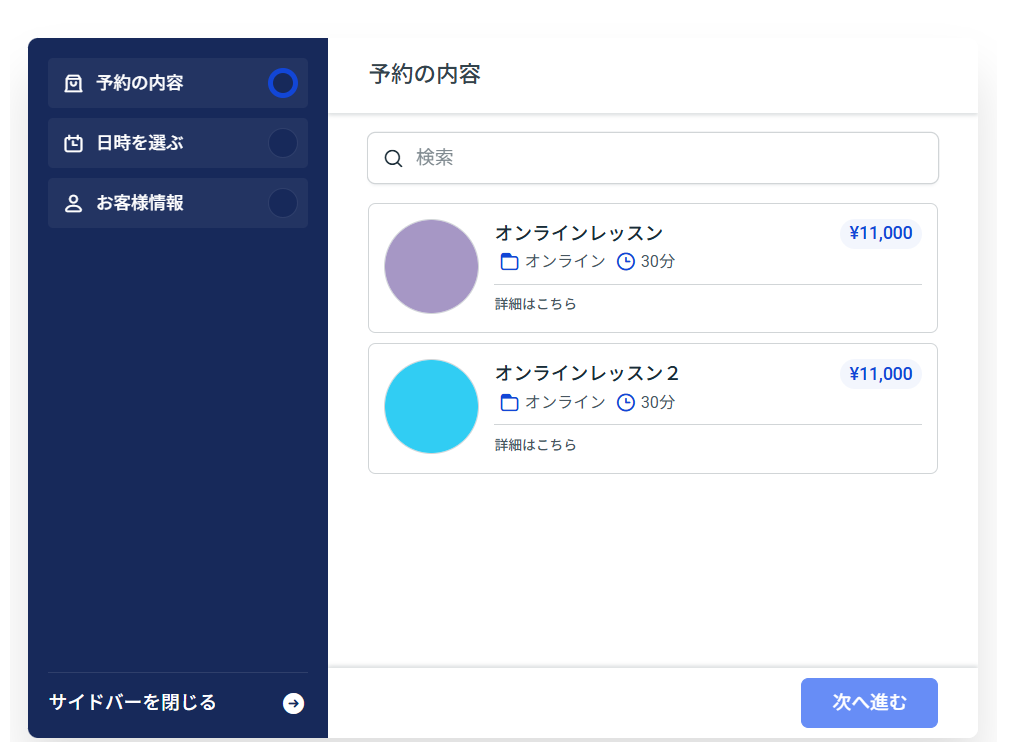Click folder icon on オンラインレッスン２ card
The width and height of the screenshot is (1010, 742).
point(509,402)
